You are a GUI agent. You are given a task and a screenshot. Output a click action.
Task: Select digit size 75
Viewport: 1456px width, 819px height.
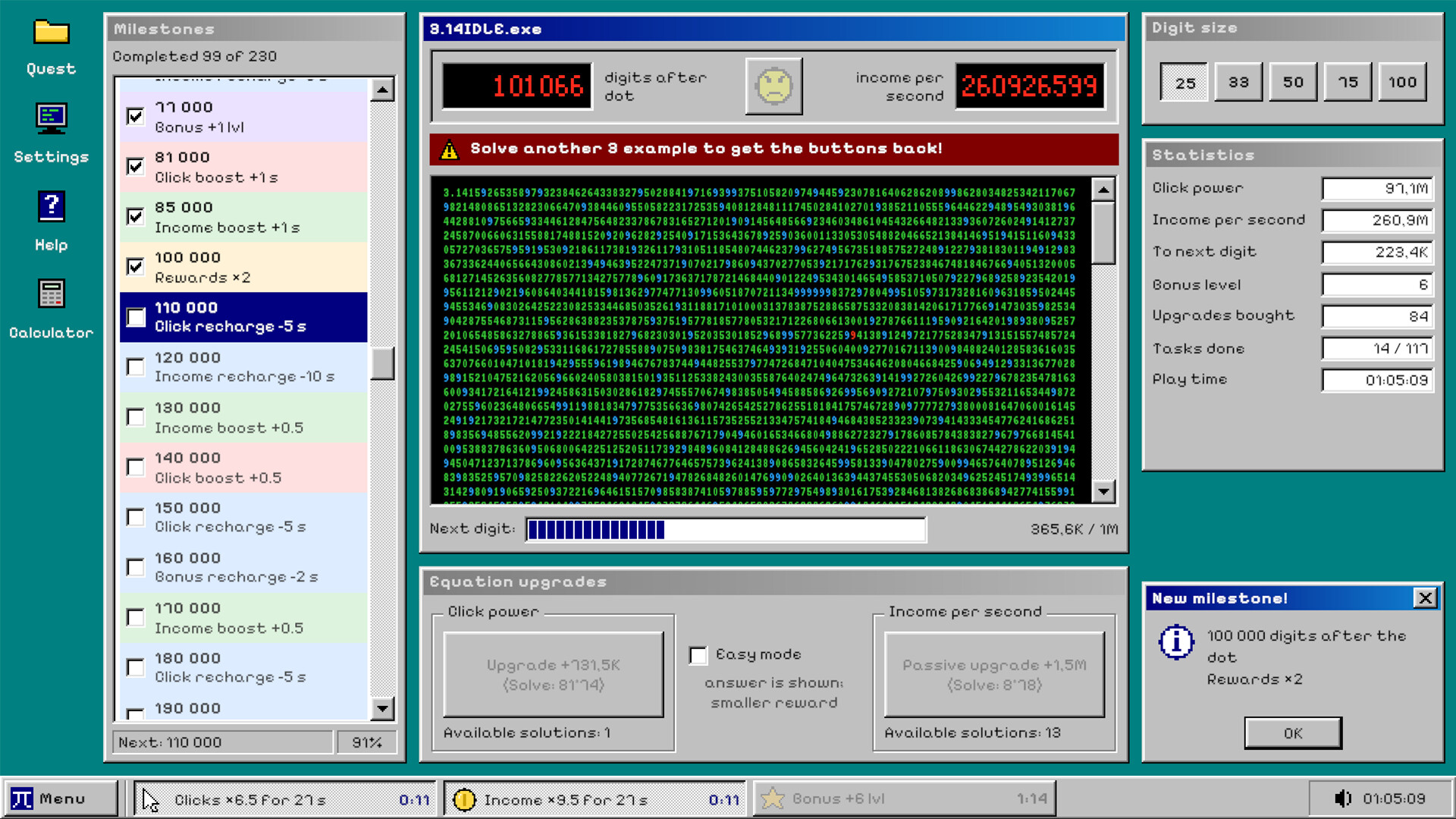(1348, 82)
